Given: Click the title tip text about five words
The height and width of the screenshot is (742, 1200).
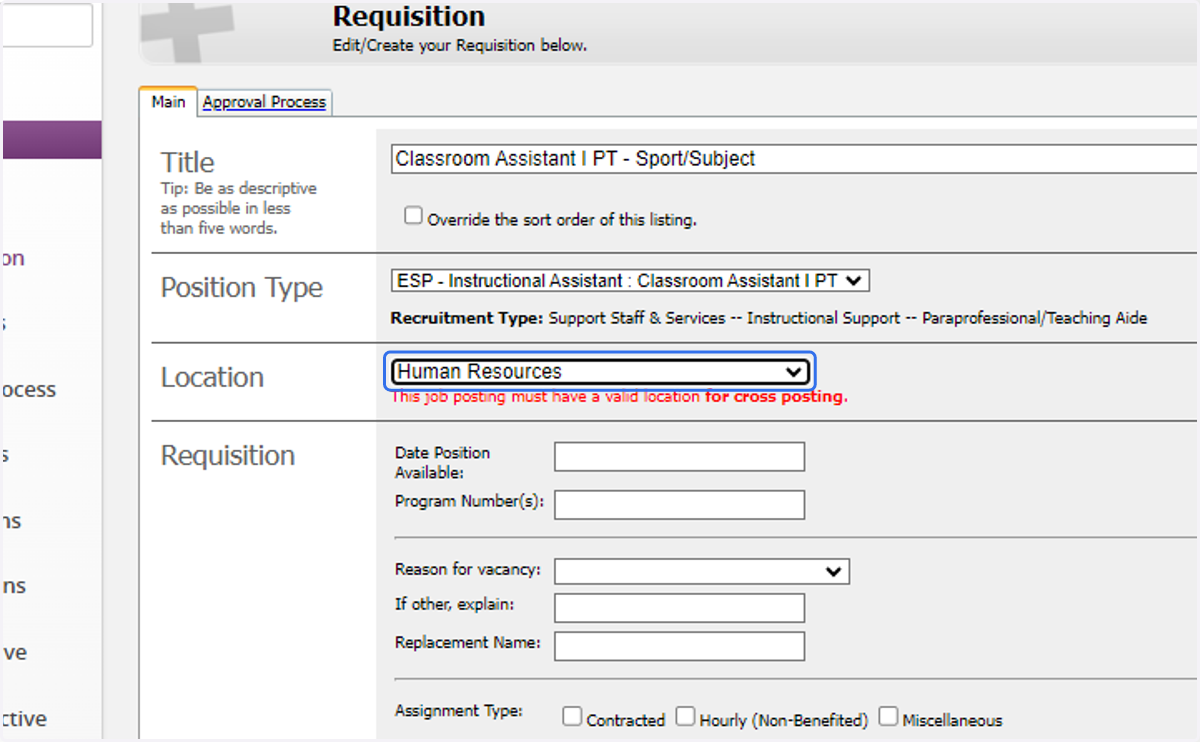Looking at the screenshot, I should (239, 208).
